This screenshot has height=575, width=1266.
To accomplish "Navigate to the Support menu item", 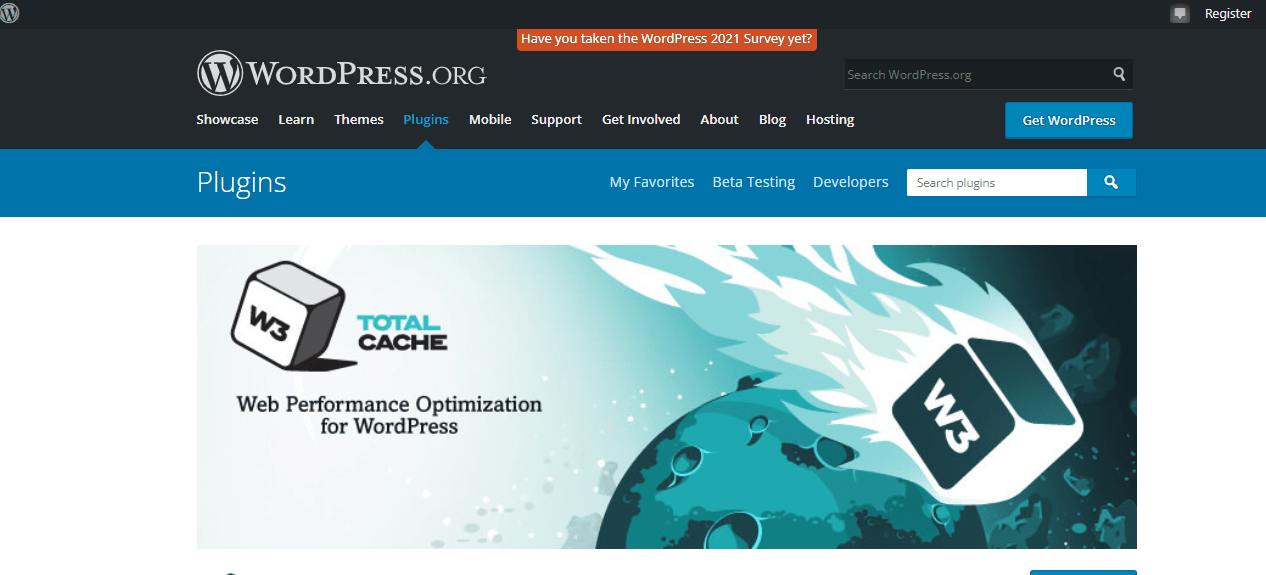I will coord(556,120).
